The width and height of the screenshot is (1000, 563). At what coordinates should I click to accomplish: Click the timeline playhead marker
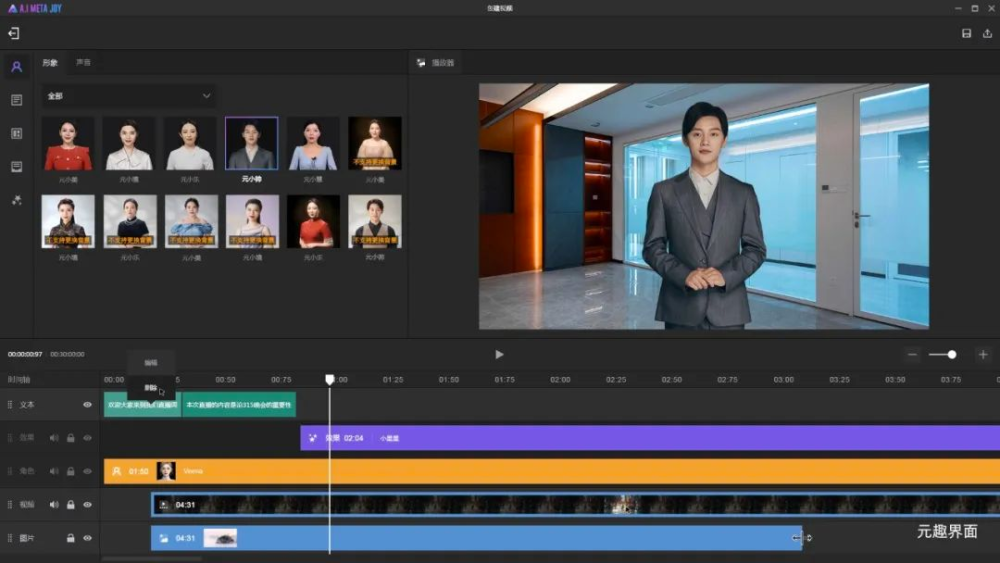(330, 379)
